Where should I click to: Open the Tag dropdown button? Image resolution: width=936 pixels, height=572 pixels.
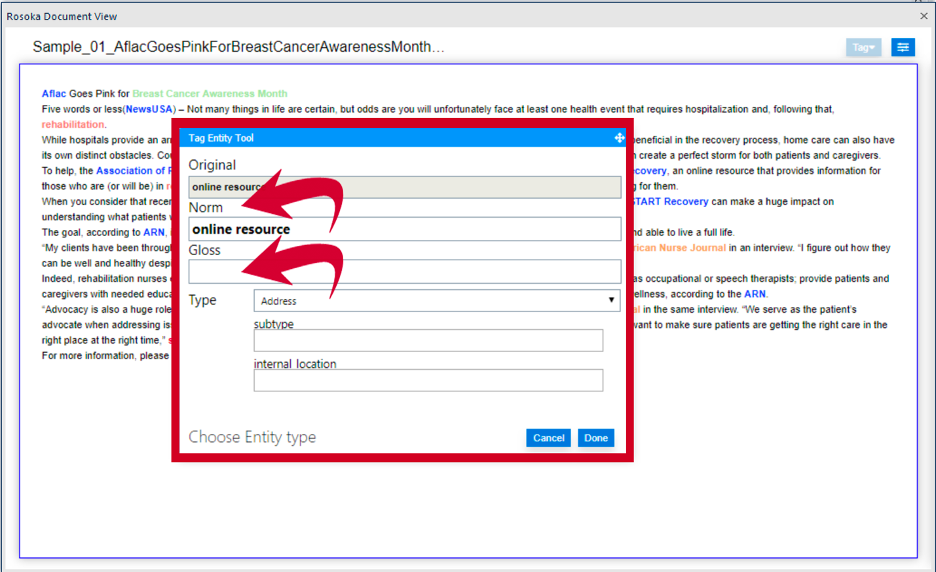(863, 47)
